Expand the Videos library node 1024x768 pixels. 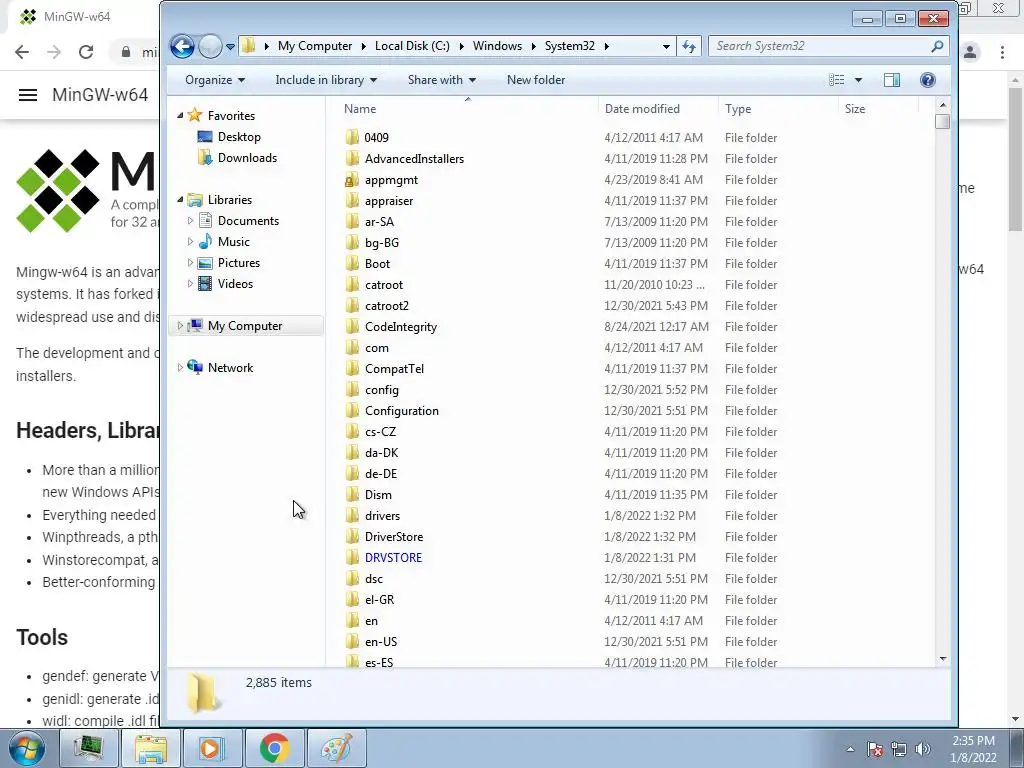[190, 283]
